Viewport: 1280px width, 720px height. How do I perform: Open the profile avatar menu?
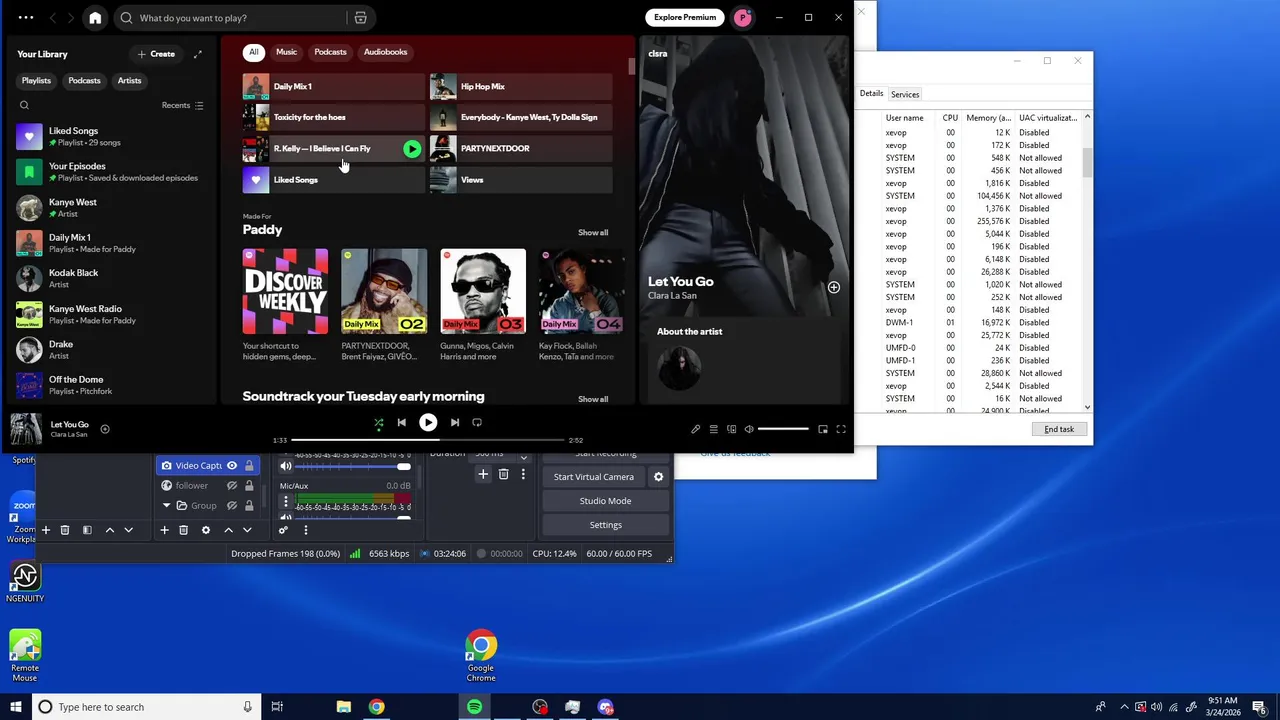[743, 17]
